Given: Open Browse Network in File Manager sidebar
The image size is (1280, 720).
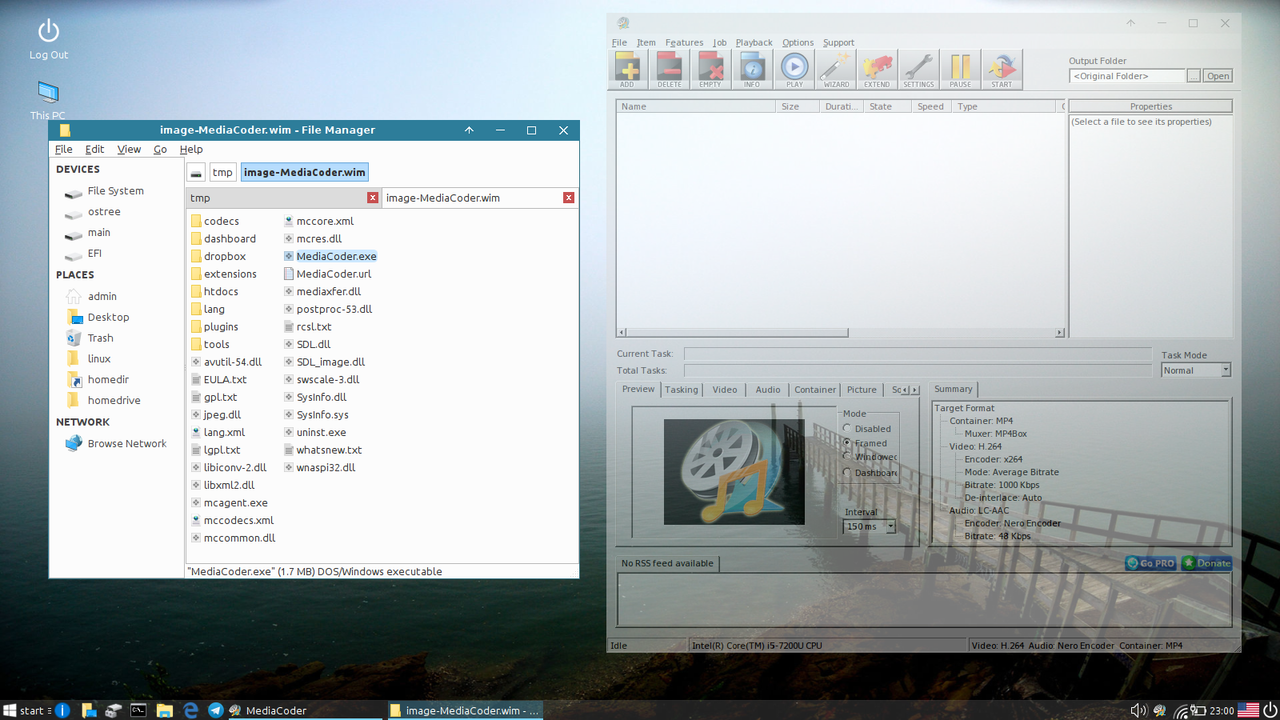Looking at the screenshot, I should (116, 443).
